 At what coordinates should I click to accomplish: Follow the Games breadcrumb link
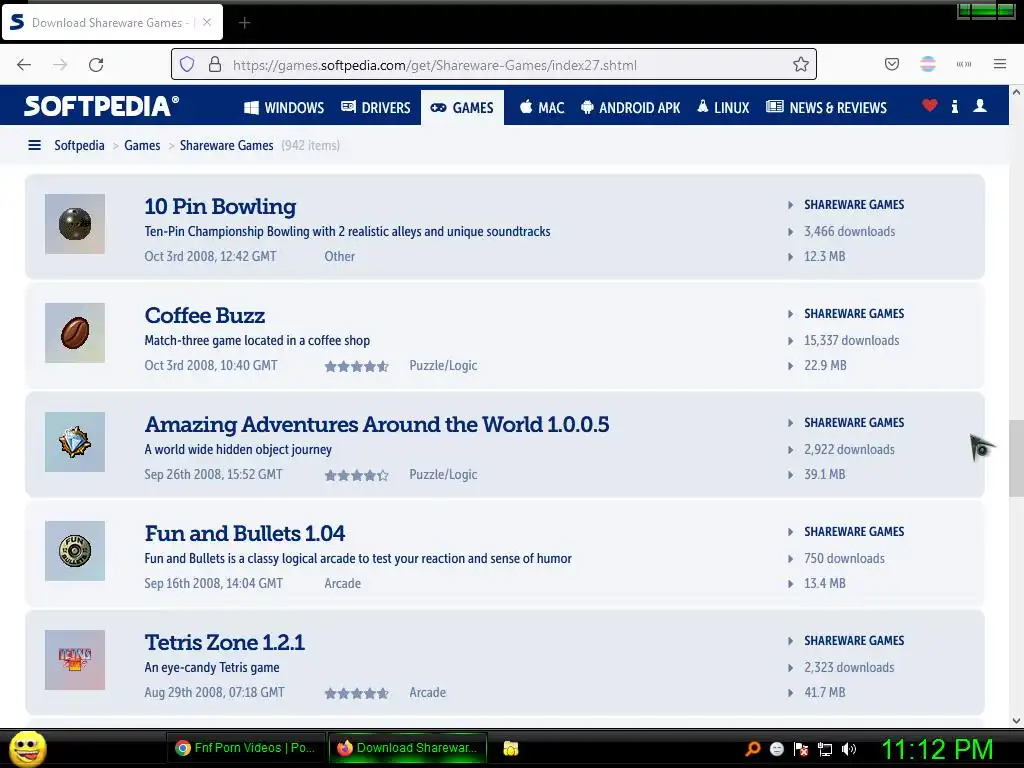[142, 145]
